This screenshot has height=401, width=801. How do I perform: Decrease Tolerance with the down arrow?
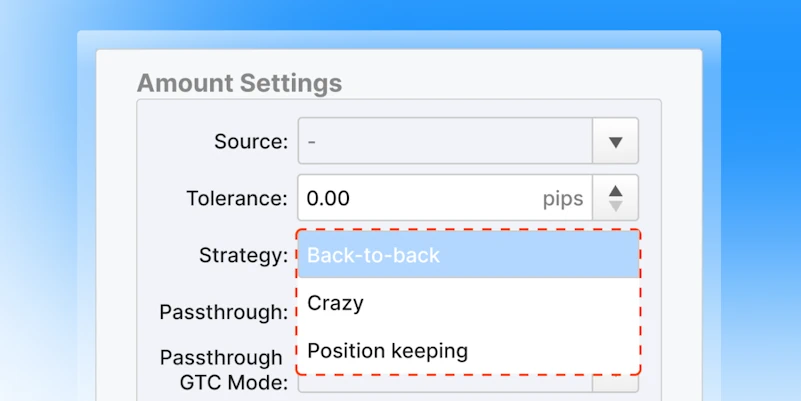pyautogui.click(x=616, y=206)
